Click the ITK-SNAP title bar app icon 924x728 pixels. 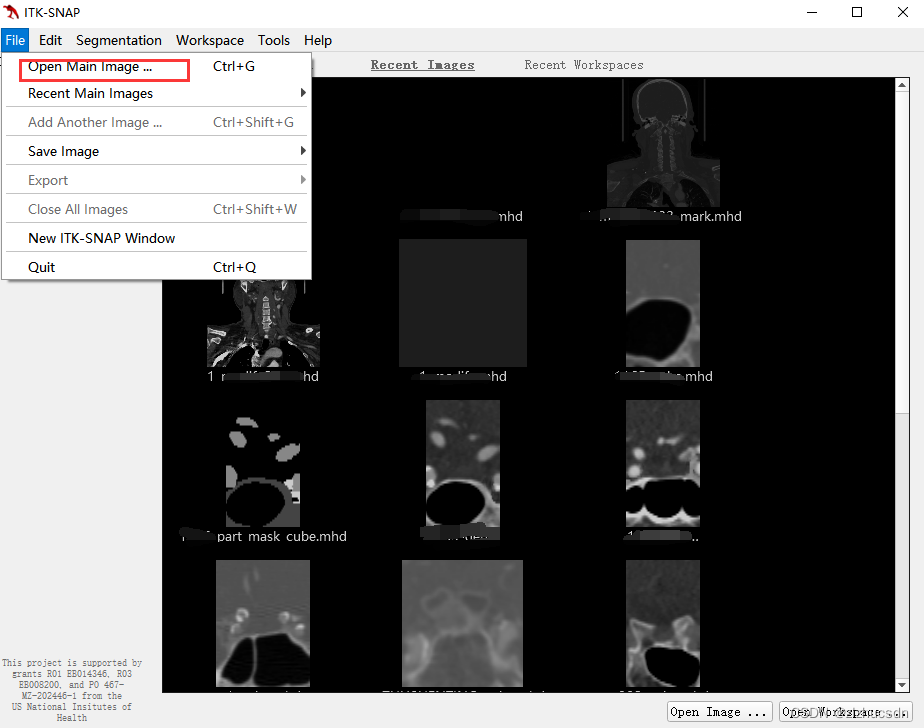(x=11, y=12)
